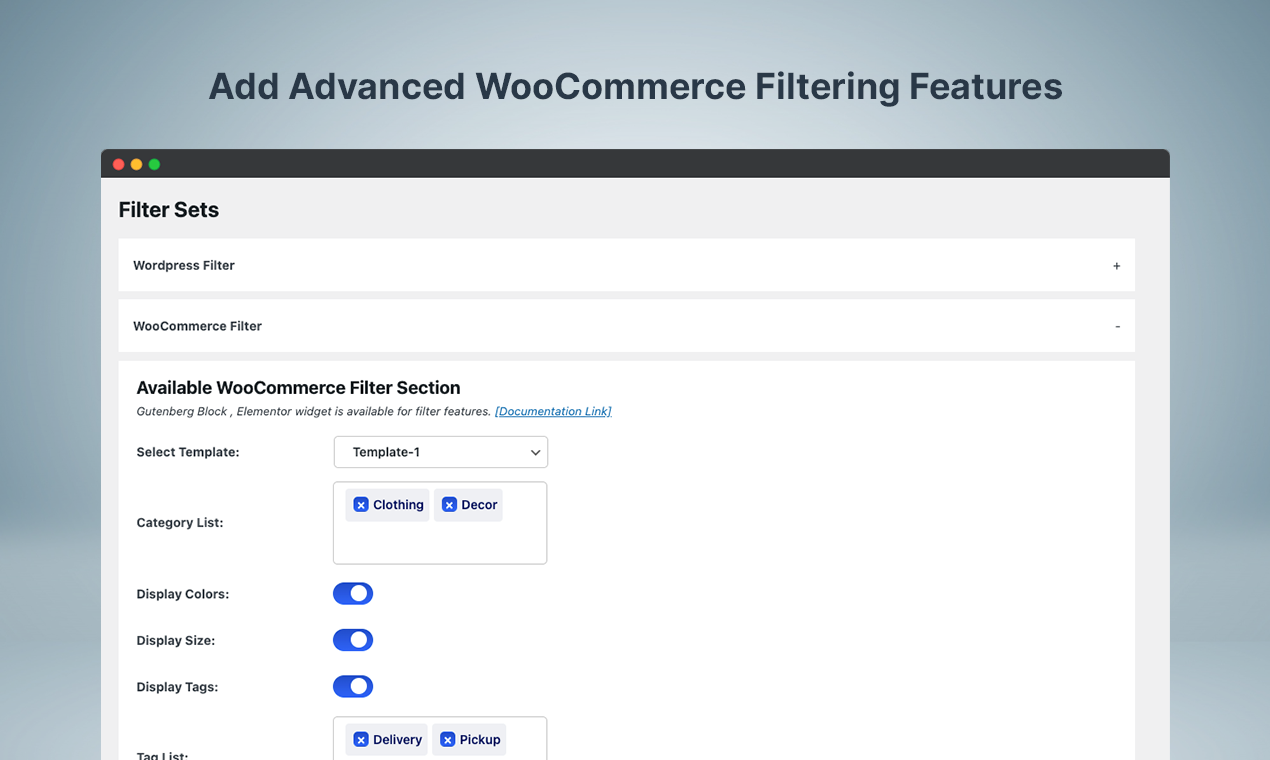Toggle the Display Size switch

pyautogui.click(x=353, y=640)
